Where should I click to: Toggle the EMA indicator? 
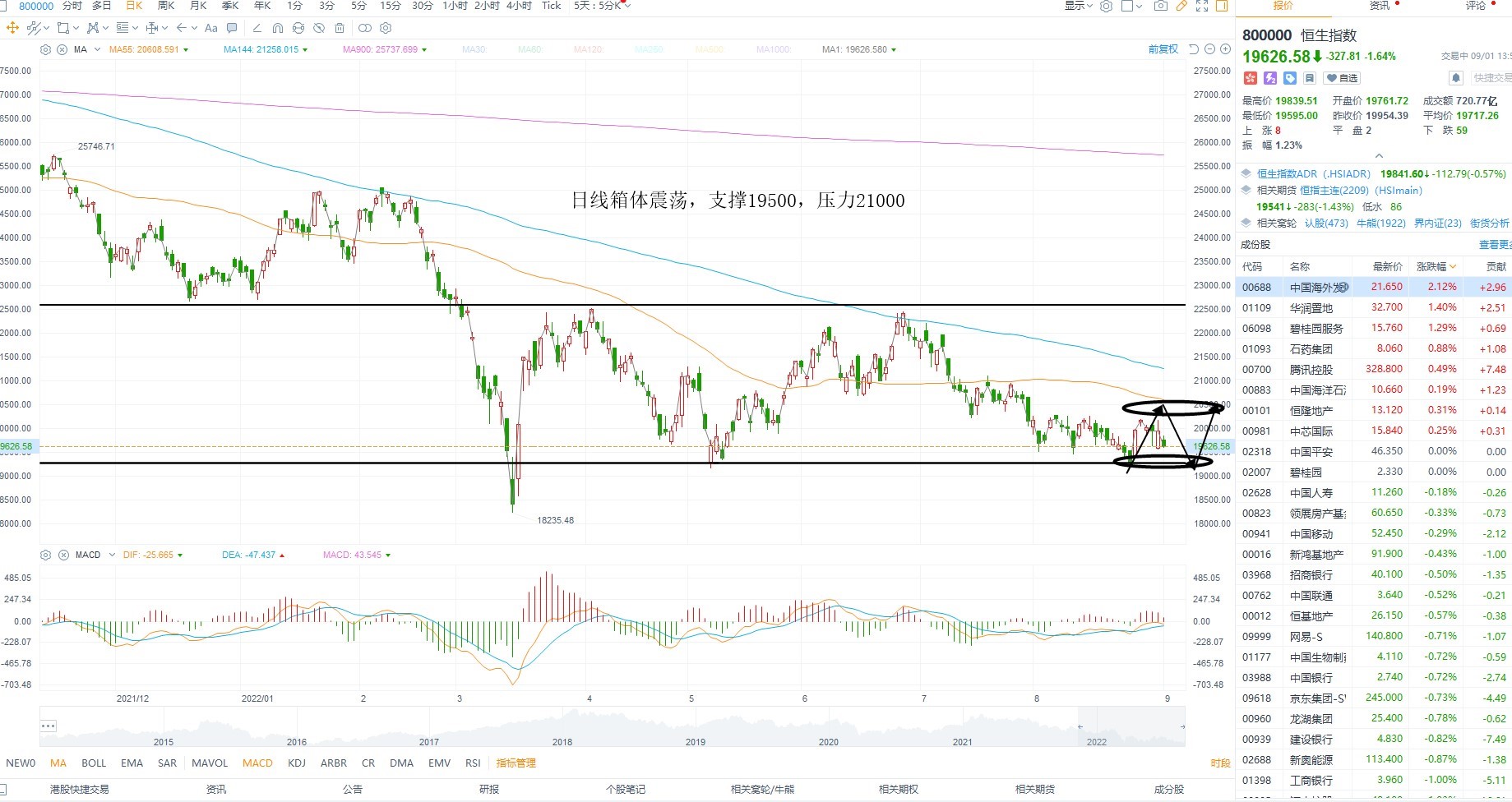click(x=132, y=763)
